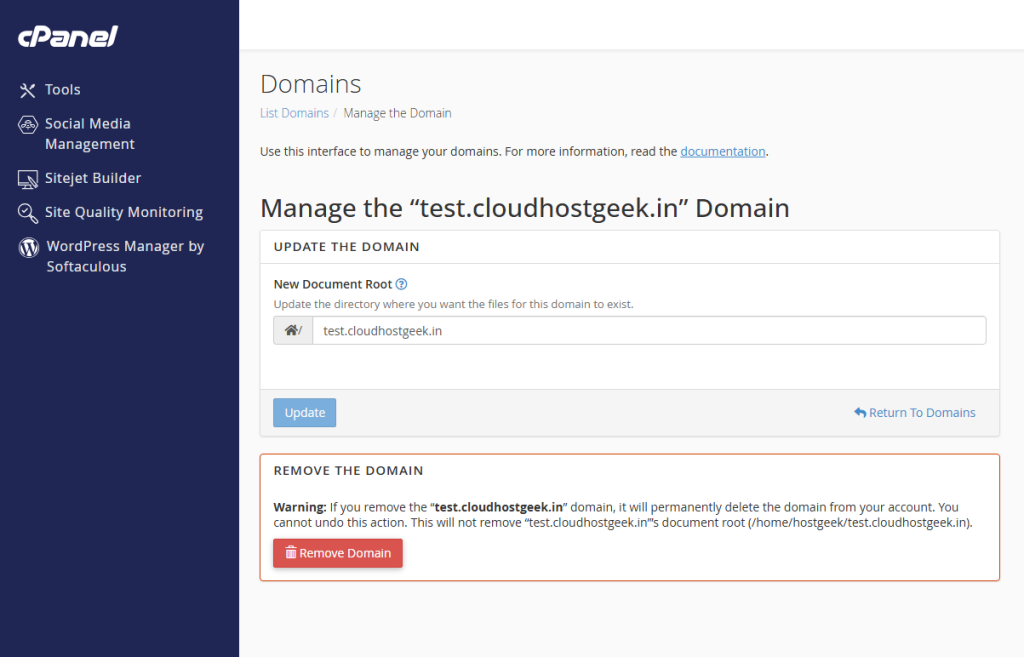
Task: Click the Sitejet Builder monitor icon
Action: click(x=27, y=178)
